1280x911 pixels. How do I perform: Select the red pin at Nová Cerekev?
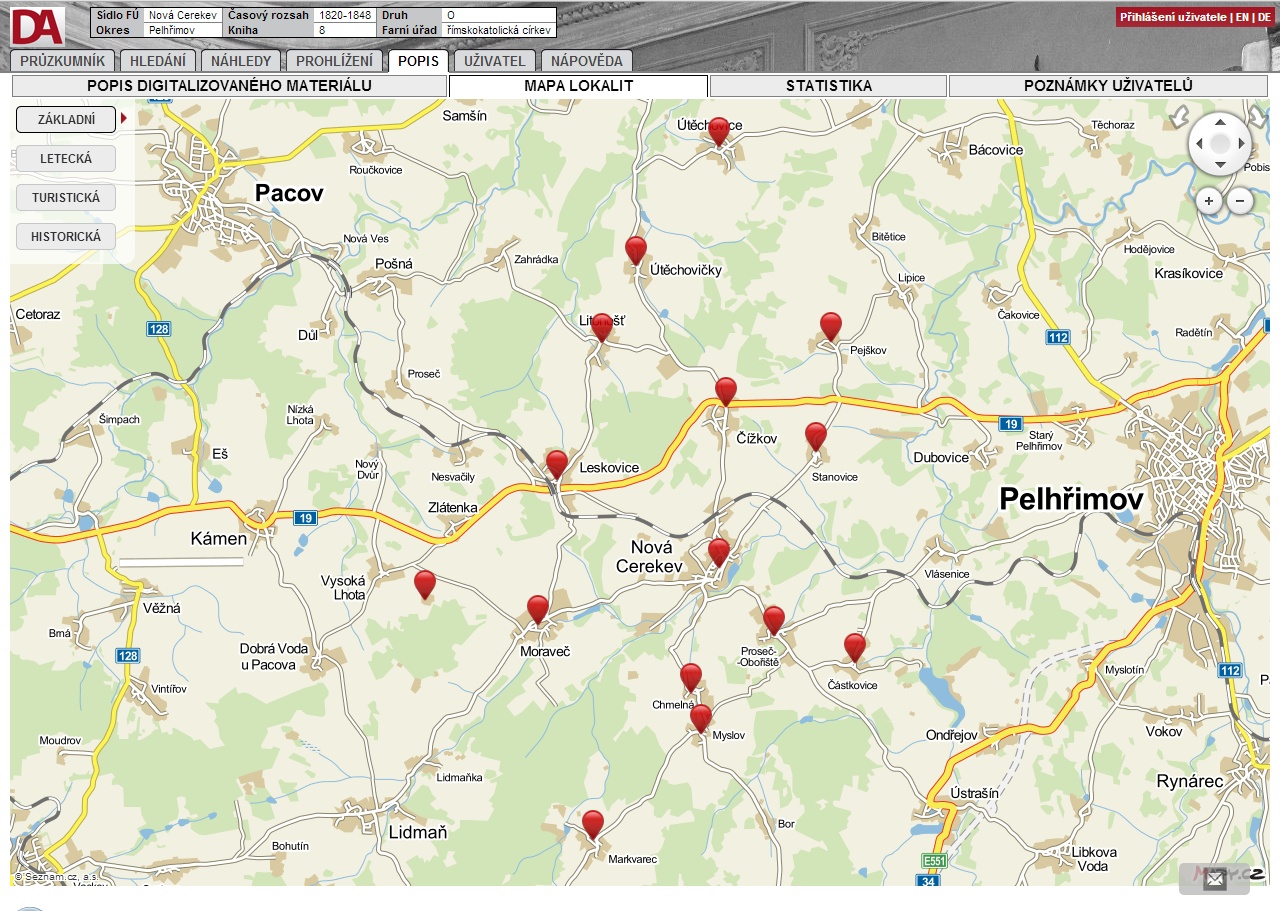(718, 551)
